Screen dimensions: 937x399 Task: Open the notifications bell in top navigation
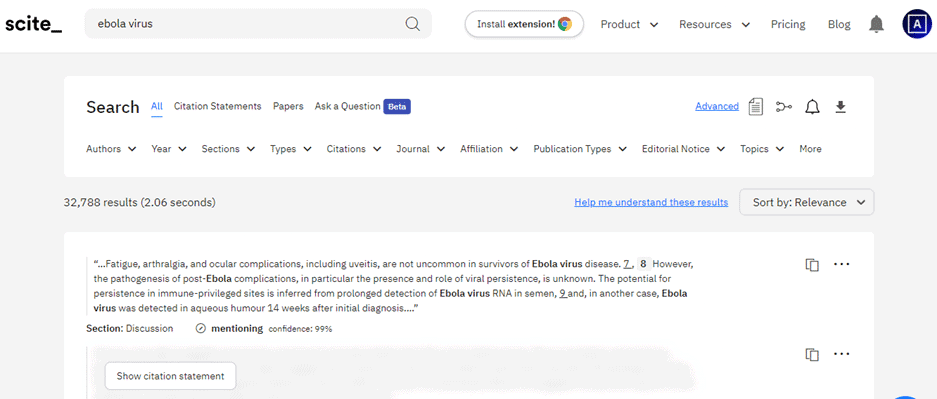tap(876, 24)
